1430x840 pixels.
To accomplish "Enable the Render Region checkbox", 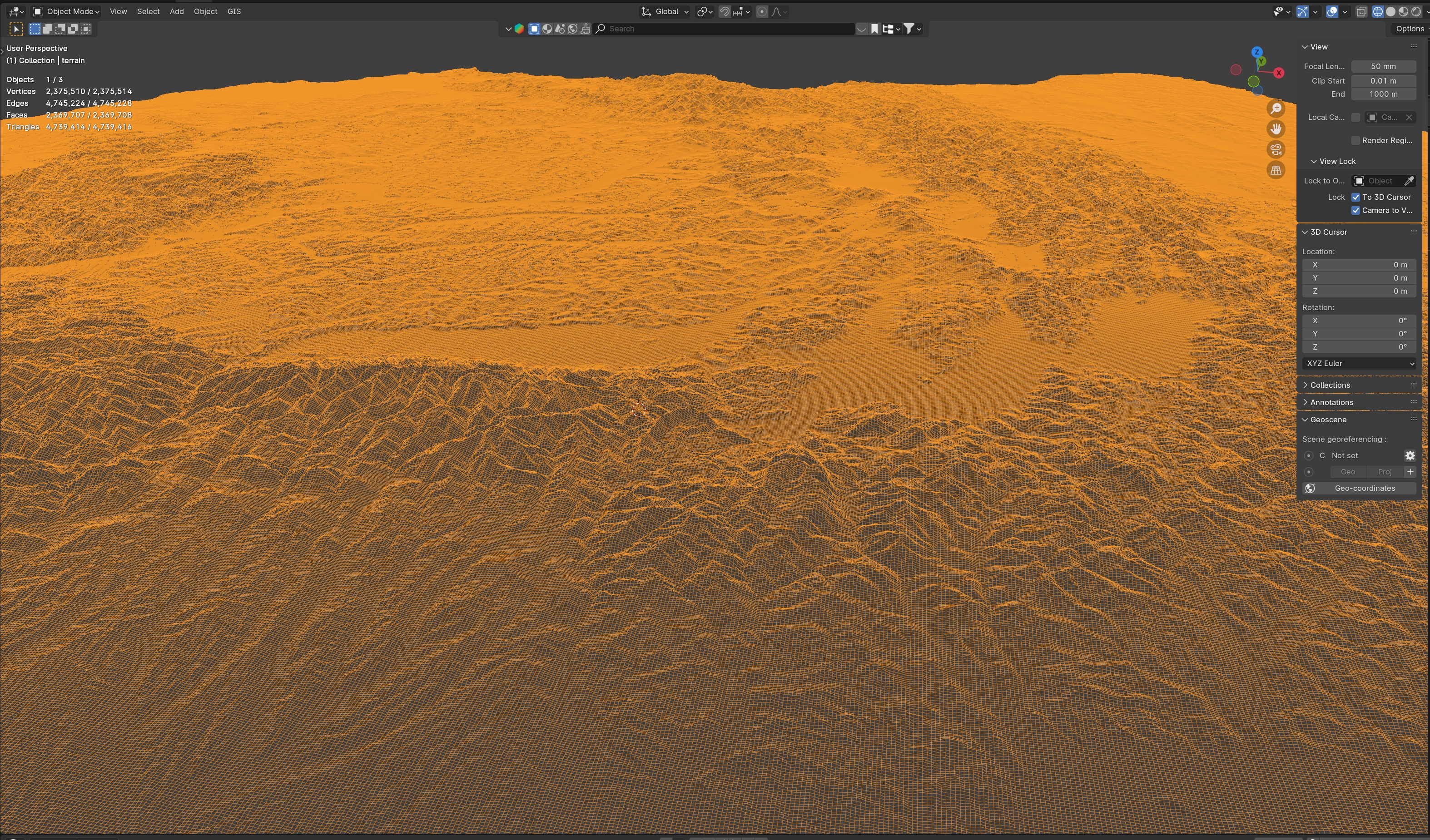I will tap(1356, 141).
